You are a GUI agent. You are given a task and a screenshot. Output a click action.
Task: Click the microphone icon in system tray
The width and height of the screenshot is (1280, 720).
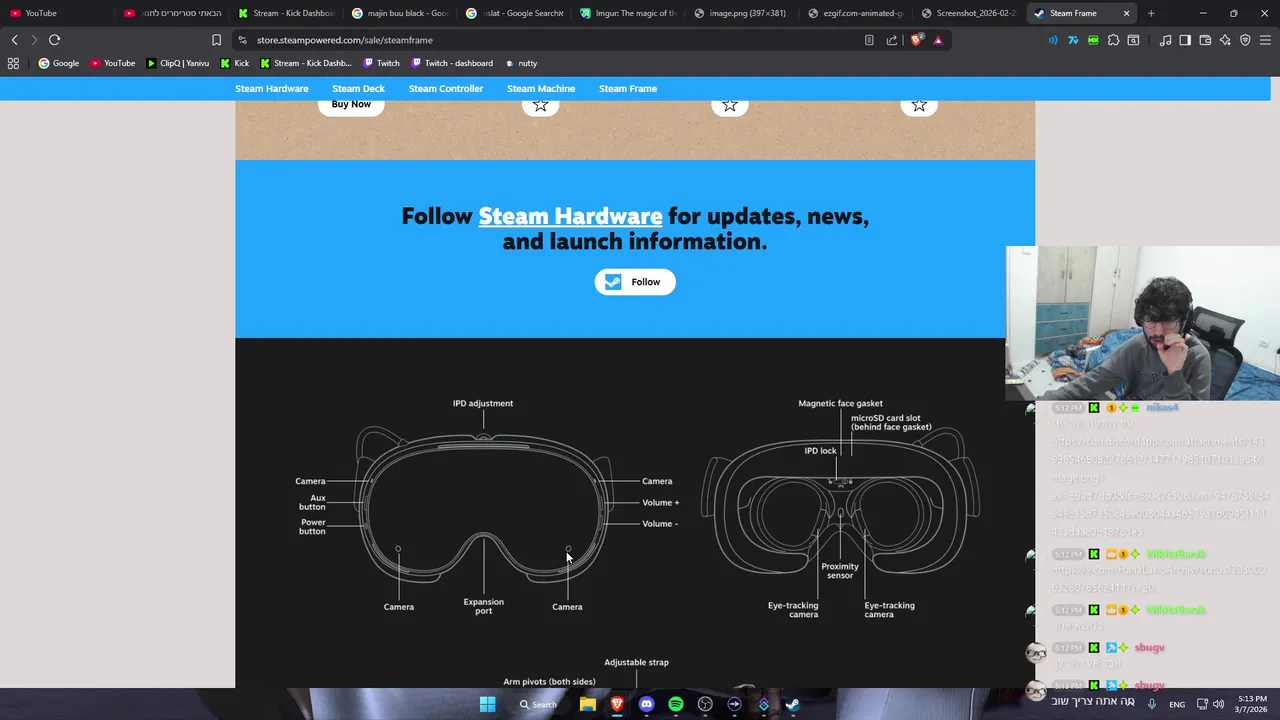(x=1152, y=704)
